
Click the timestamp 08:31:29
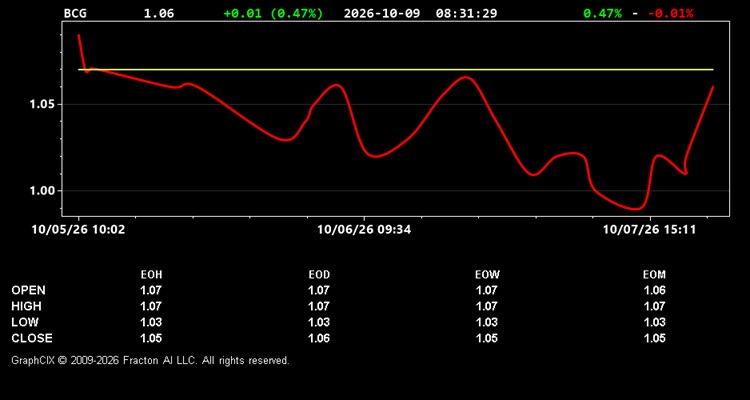pyautogui.click(x=466, y=13)
